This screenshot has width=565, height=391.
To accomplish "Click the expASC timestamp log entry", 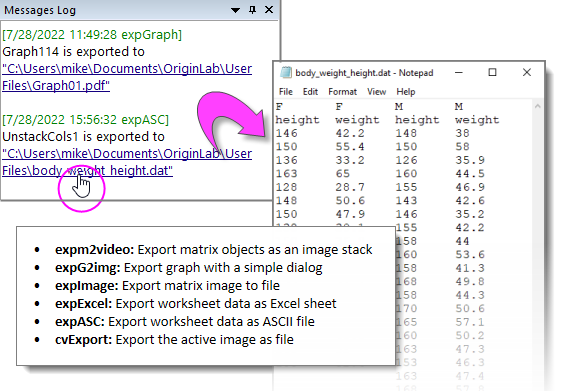I will [85, 120].
